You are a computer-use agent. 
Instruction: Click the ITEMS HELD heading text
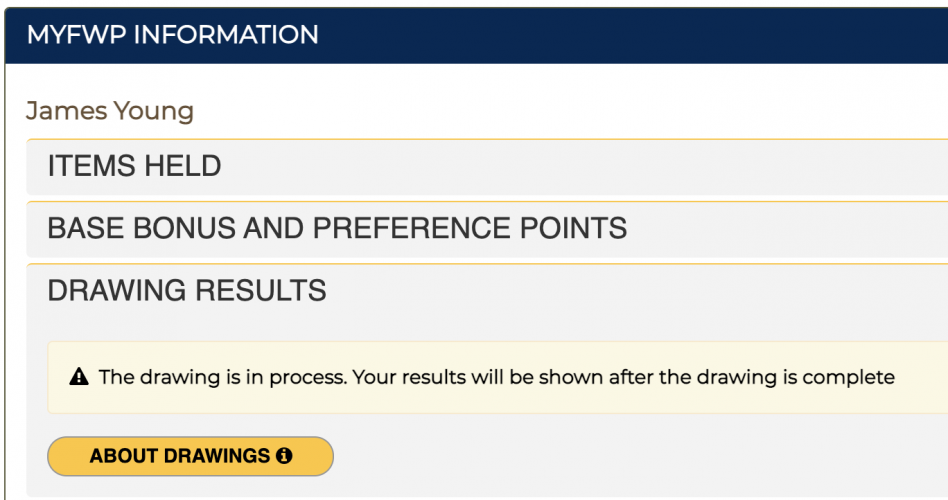click(134, 167)
